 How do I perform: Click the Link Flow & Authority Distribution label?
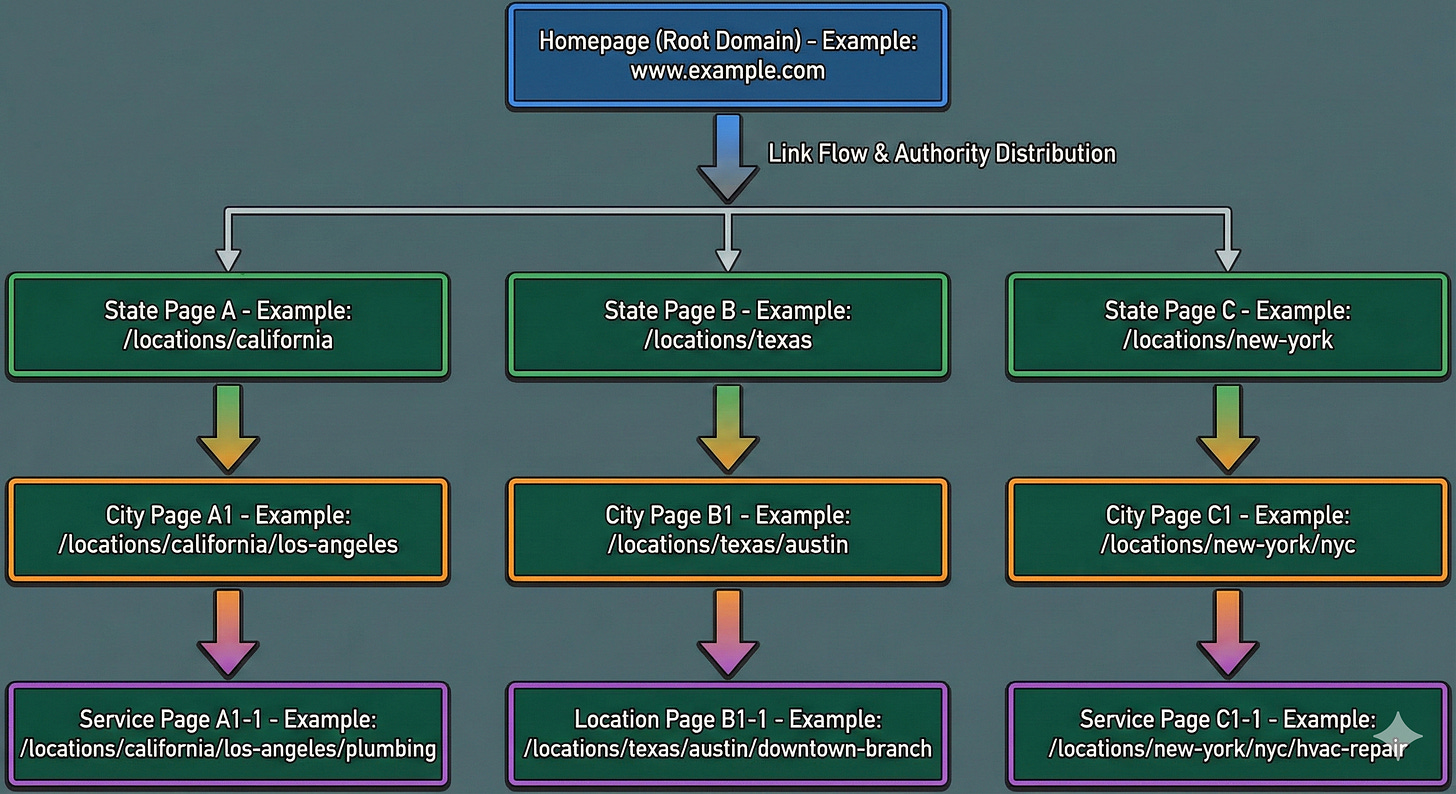tap(941, 153)
